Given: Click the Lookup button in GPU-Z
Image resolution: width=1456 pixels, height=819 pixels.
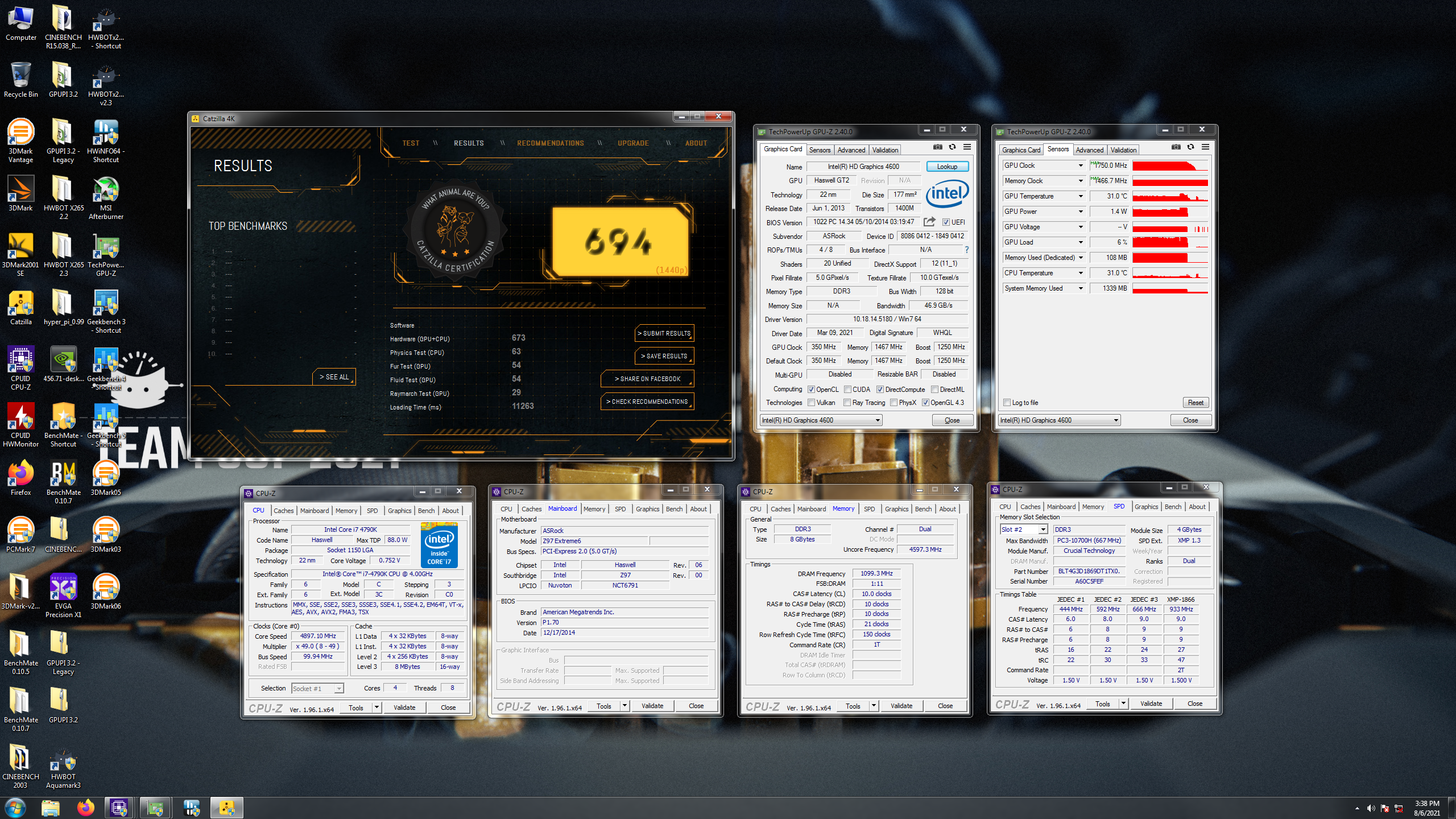Looking at the screenshot, I should [947, 167].
